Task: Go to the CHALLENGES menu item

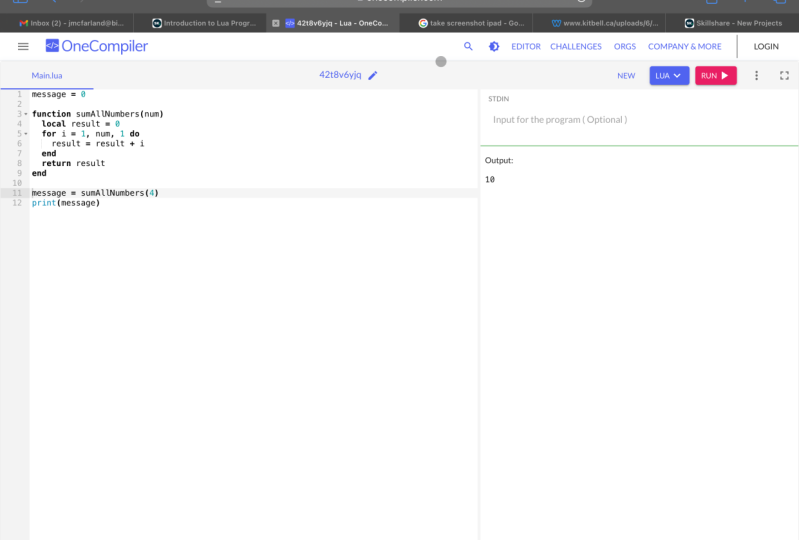Action: click(576, 46)
